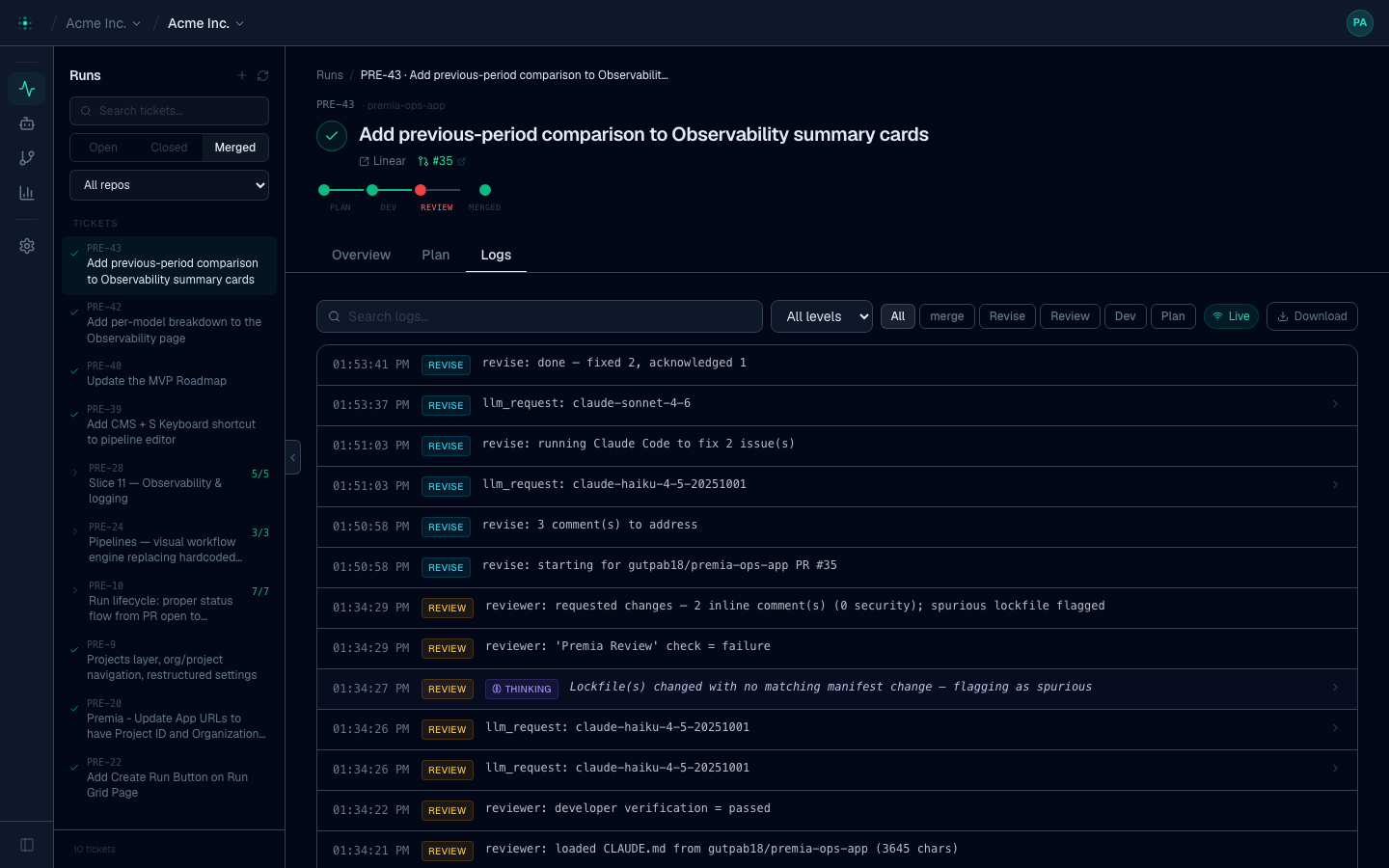Open the All levels dropdown
Viewport: 1389px width, 868px height.
pyautogui.click(x=822, y=316)
